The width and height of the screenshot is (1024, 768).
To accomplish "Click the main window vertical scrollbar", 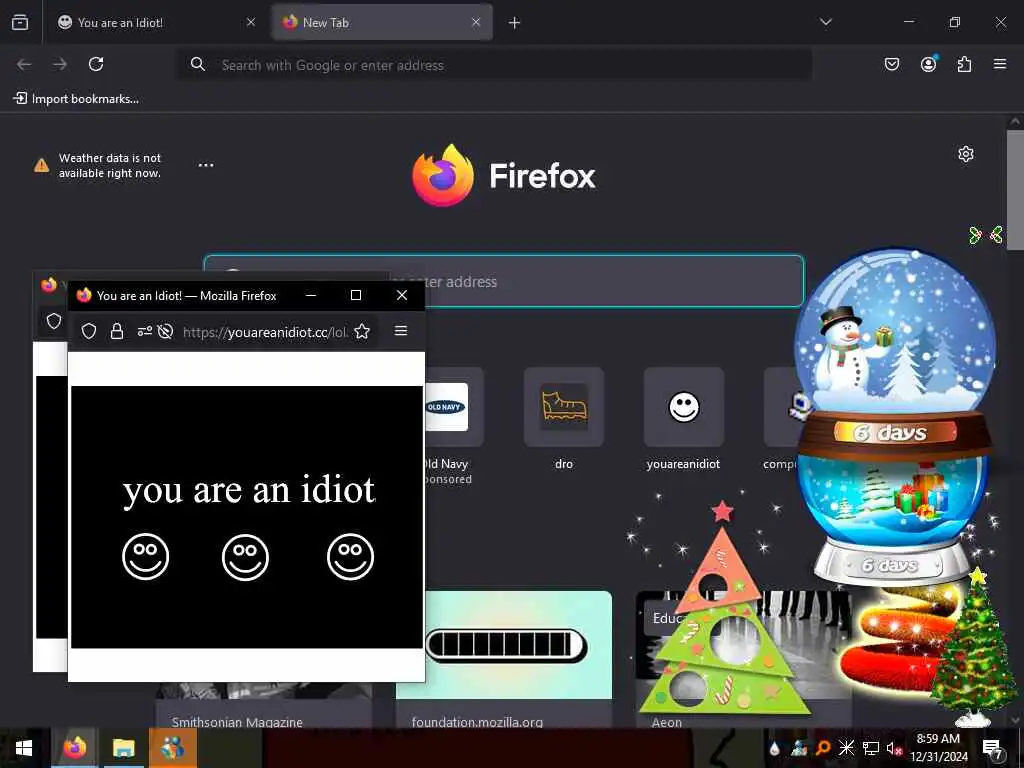I will (x=1014, y=189).
